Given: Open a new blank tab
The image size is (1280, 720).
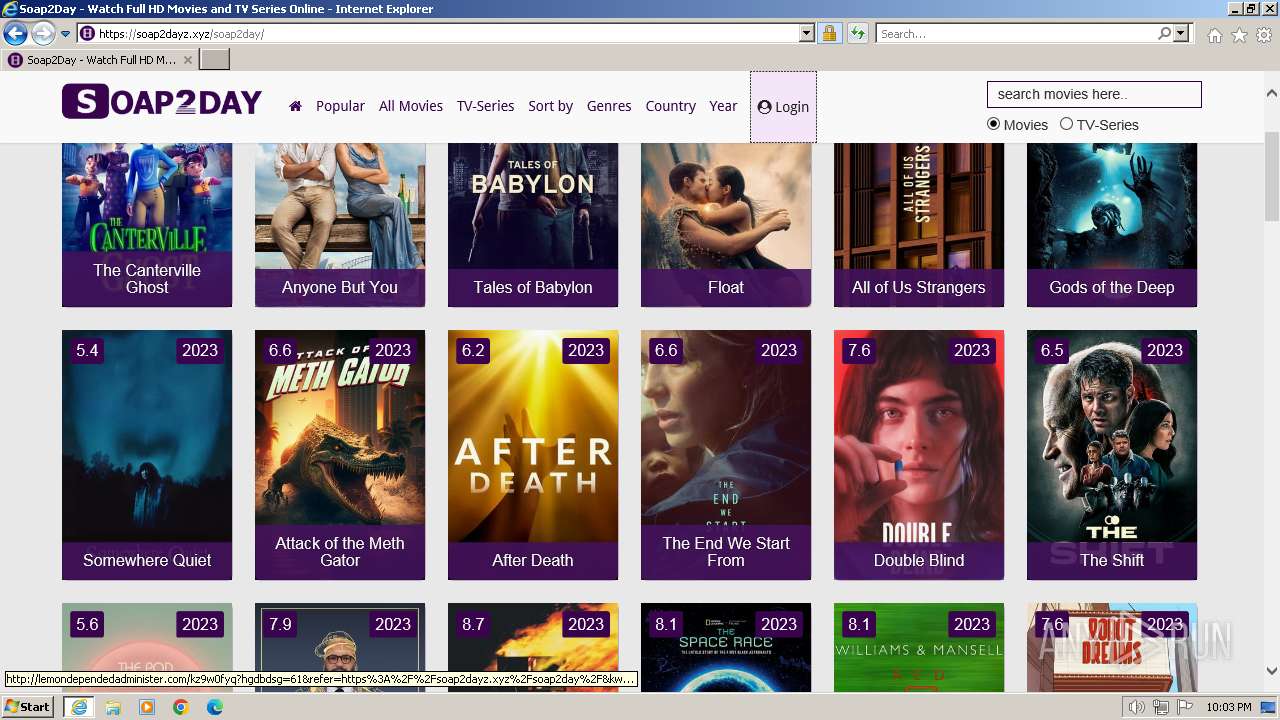Looking at the screenshot, I should click(215, 60).
